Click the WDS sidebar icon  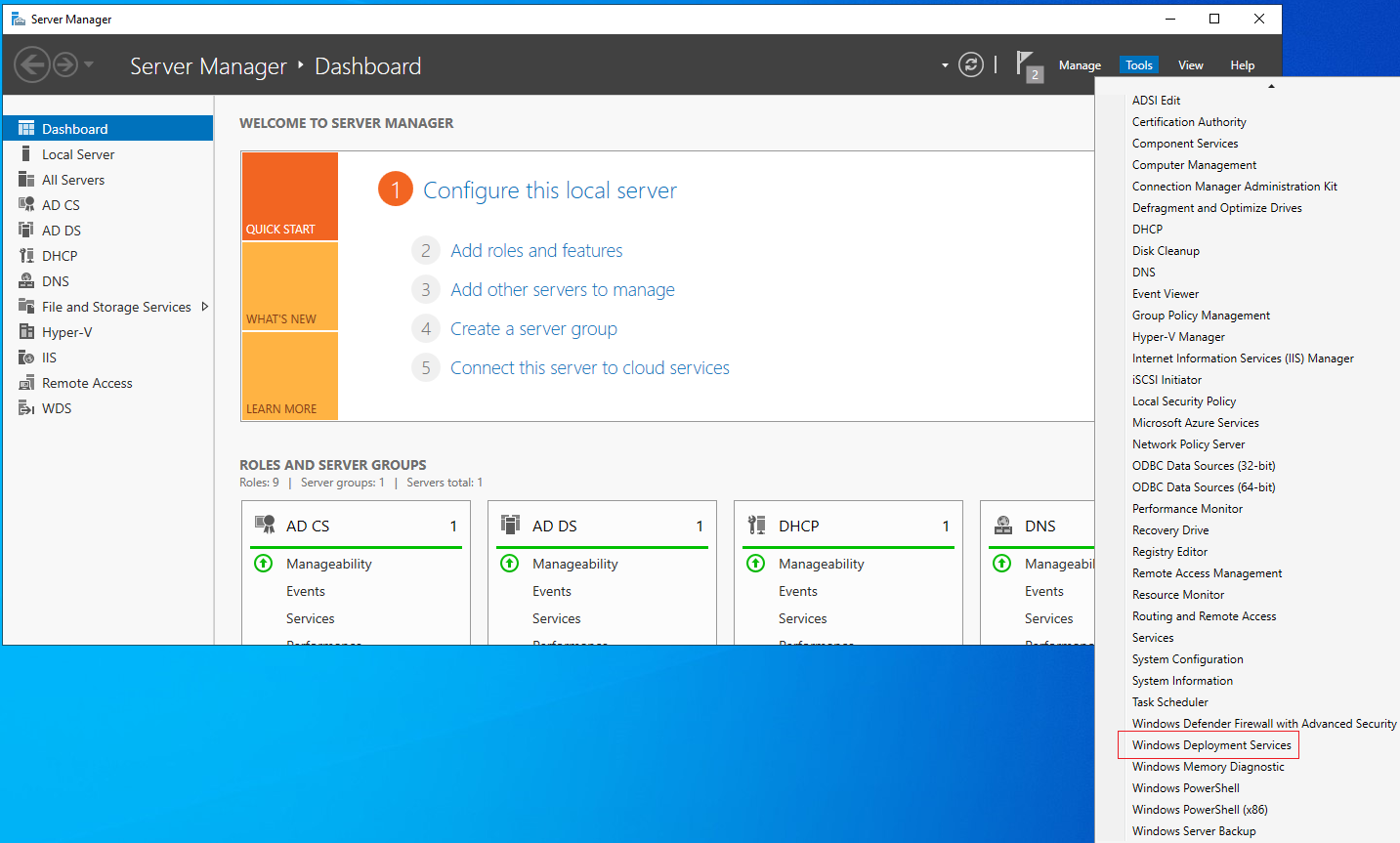[x=26, y=408]
